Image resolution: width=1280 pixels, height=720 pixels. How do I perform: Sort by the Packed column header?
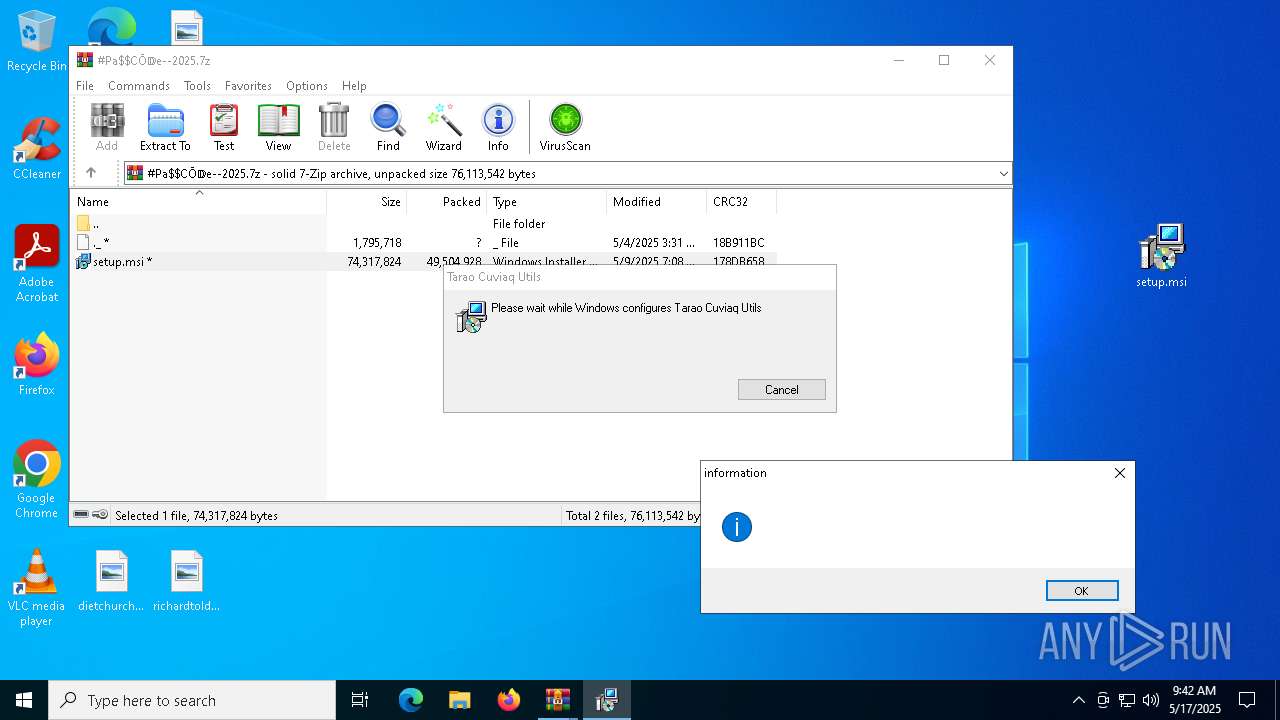click(446, 202)
